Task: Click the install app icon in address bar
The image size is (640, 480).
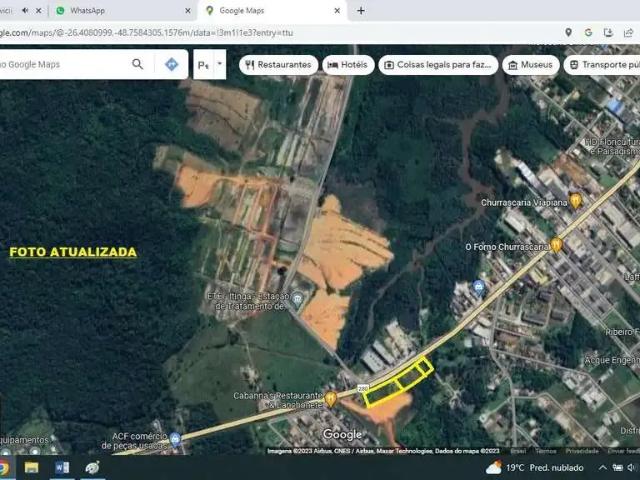Action: (x=608, y=33)
